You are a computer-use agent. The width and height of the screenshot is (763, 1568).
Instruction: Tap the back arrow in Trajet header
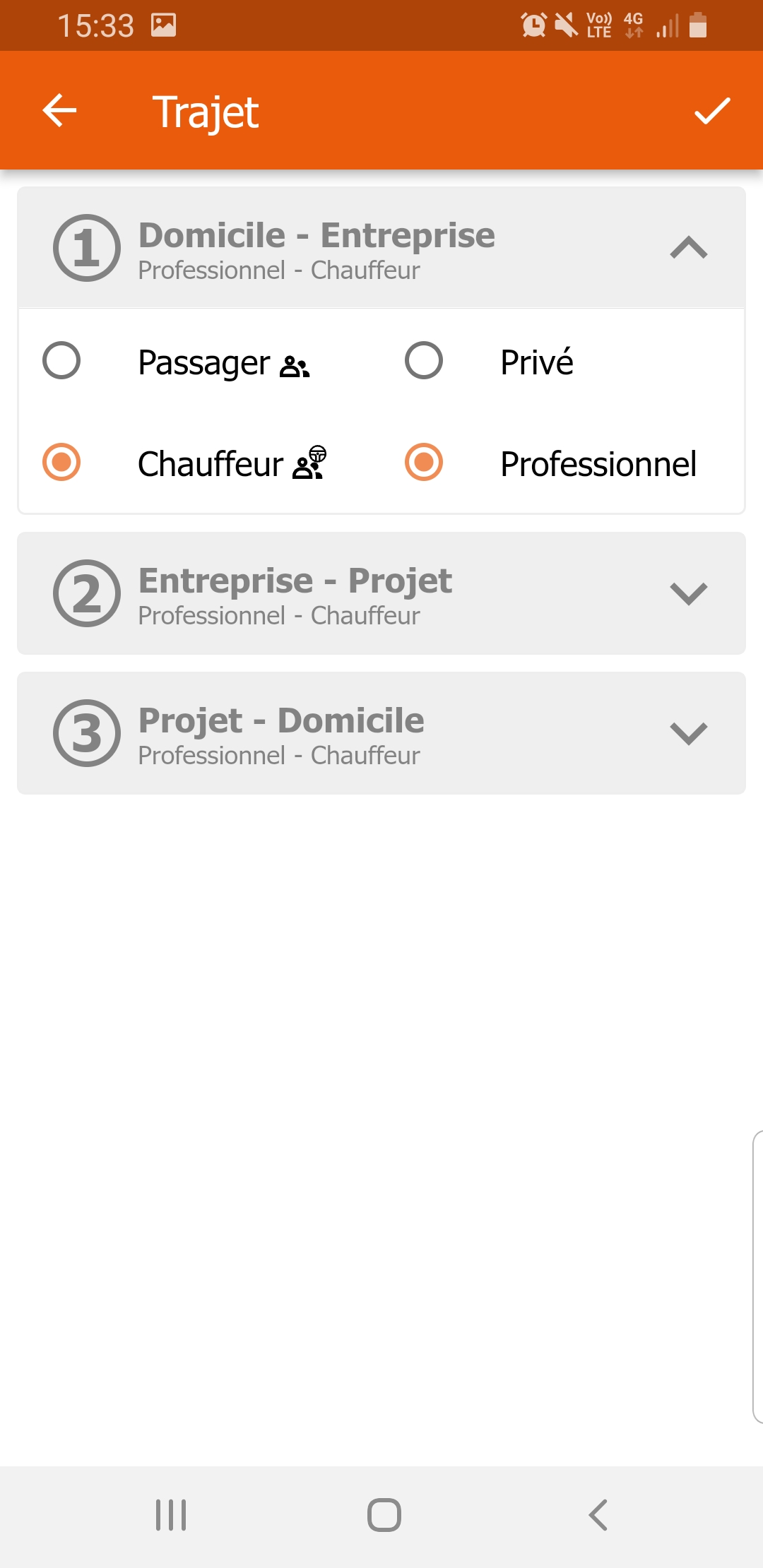coord(59,111)
